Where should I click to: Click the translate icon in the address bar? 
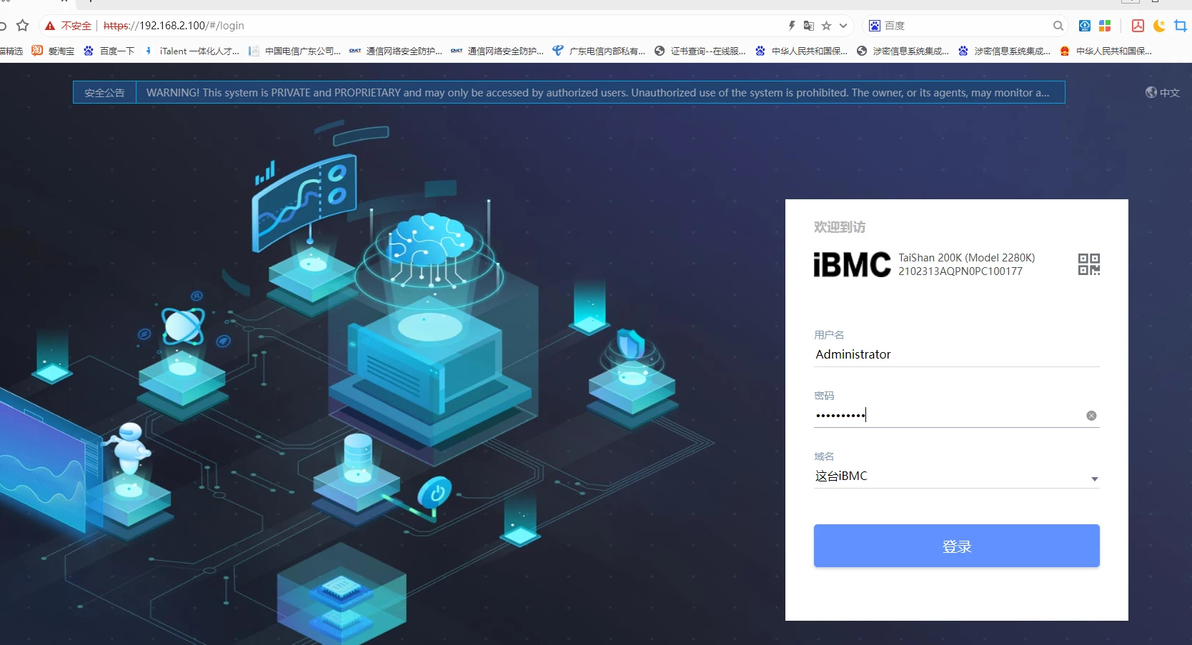[x=809, y=26]
